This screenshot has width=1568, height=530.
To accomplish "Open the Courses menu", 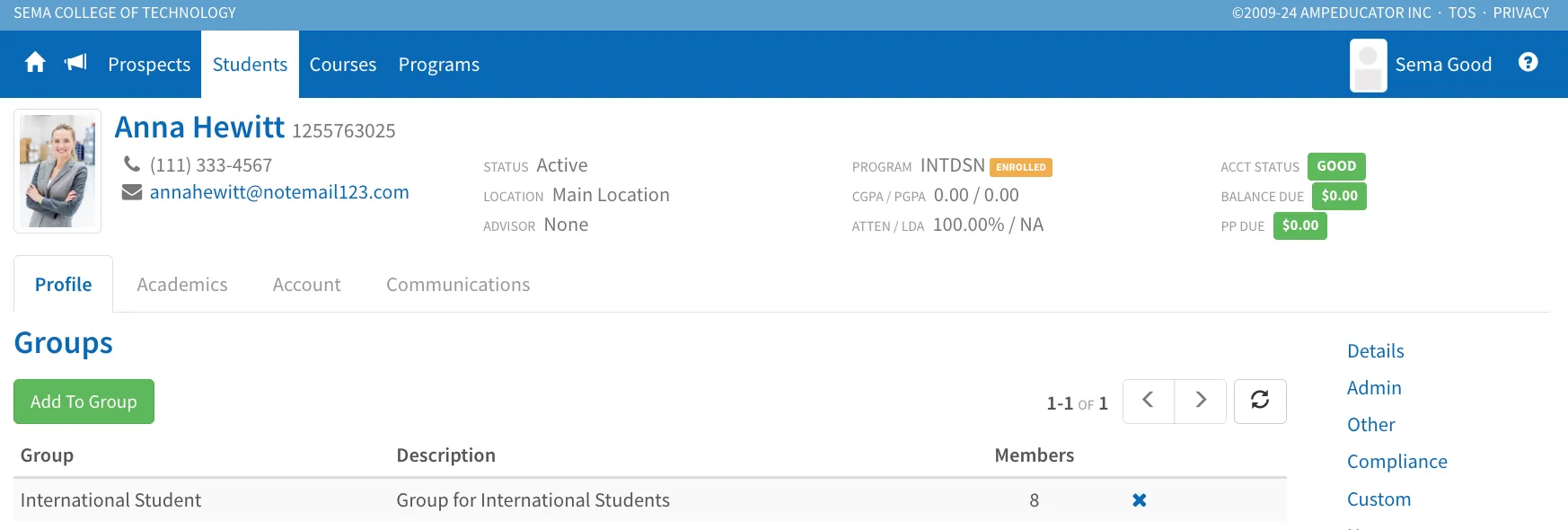I will 343,65.
